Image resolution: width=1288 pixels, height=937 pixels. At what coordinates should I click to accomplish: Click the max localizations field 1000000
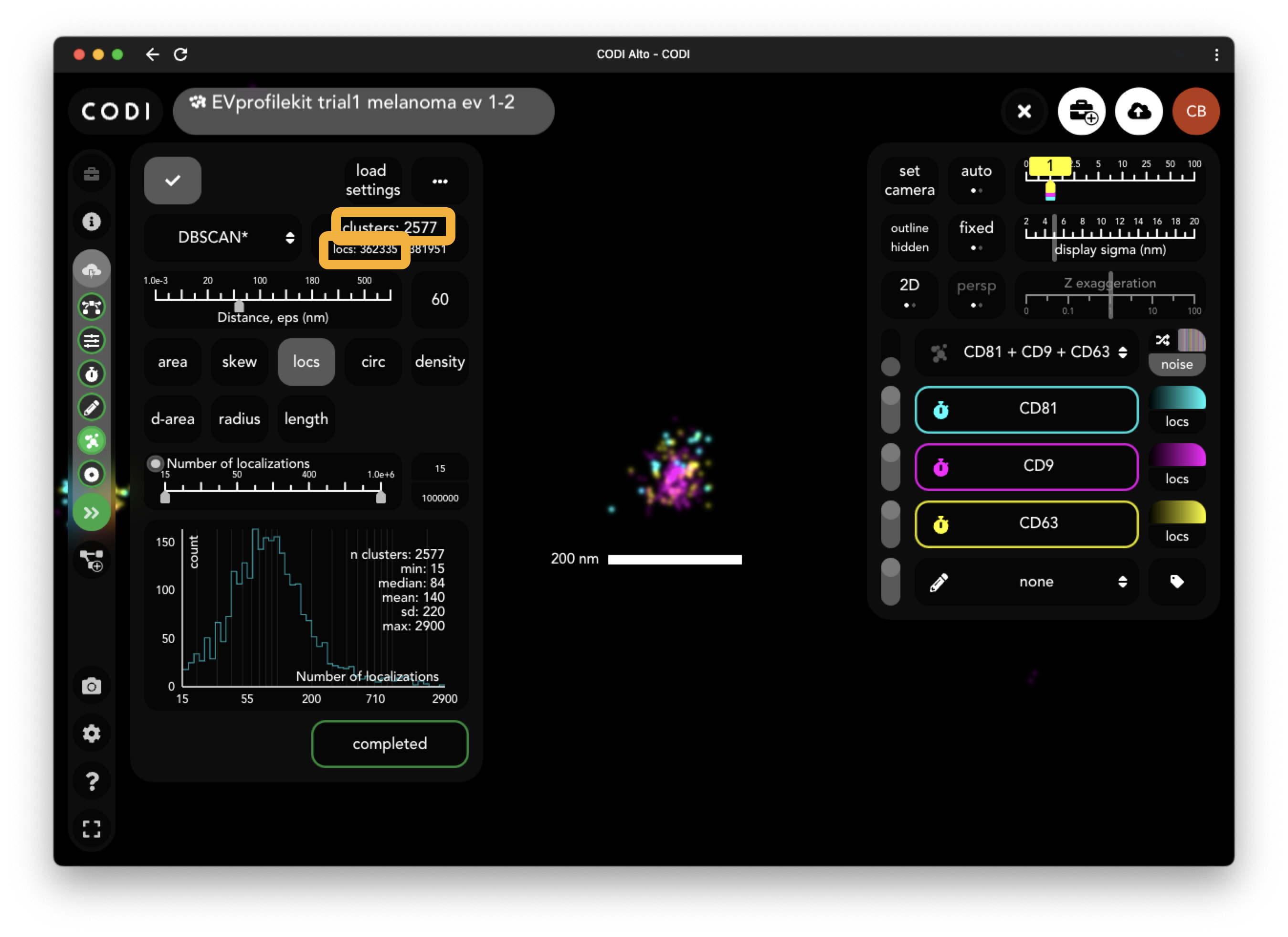coord(440,498)
